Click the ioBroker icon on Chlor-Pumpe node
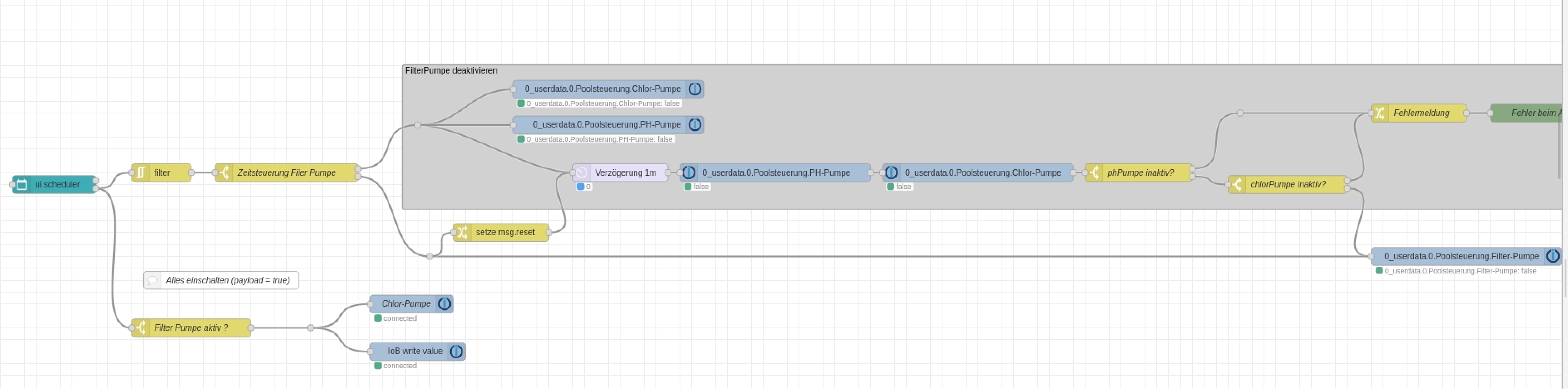The width and height of the screenshot is (1568, 389). tap(445, 304)
